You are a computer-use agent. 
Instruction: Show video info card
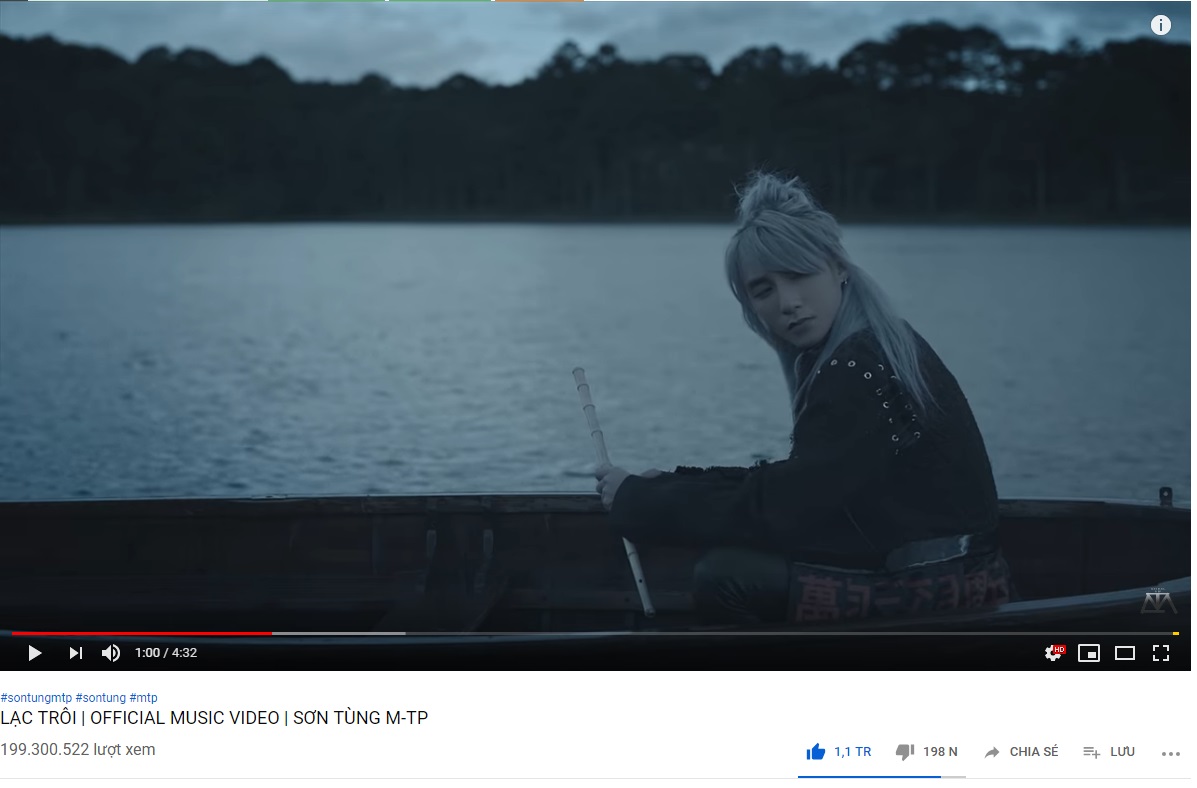pyautogui.click(x=1160, y=25)
